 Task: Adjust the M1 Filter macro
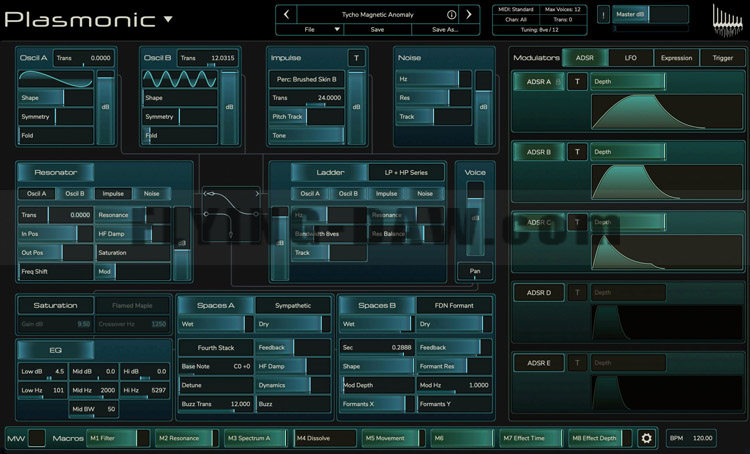pyautogui.click(x=118, y=438)
